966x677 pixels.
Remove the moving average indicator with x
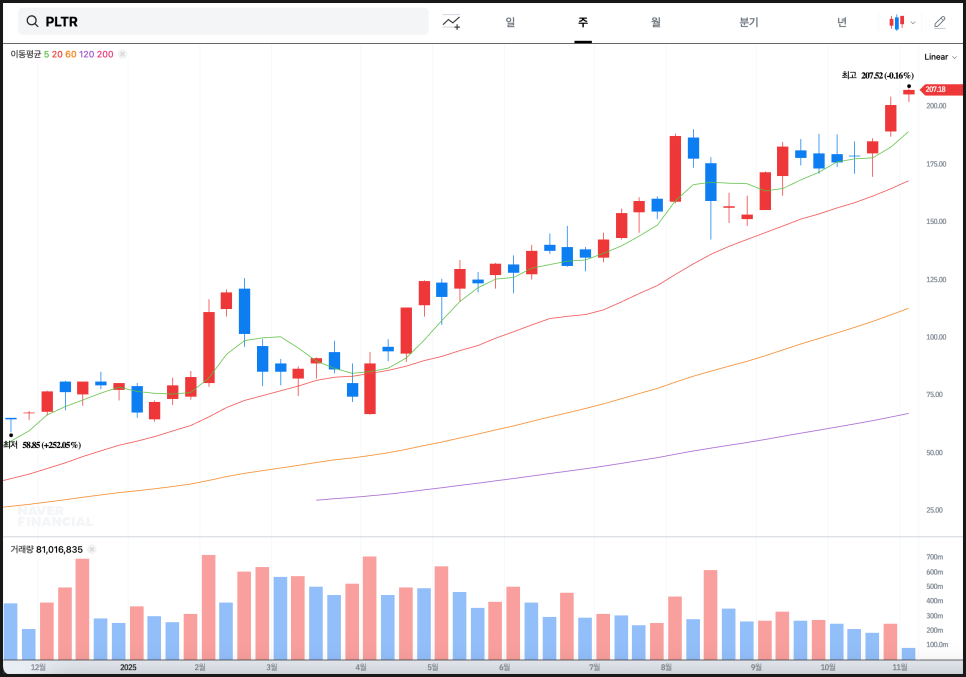tap(122, 54)
